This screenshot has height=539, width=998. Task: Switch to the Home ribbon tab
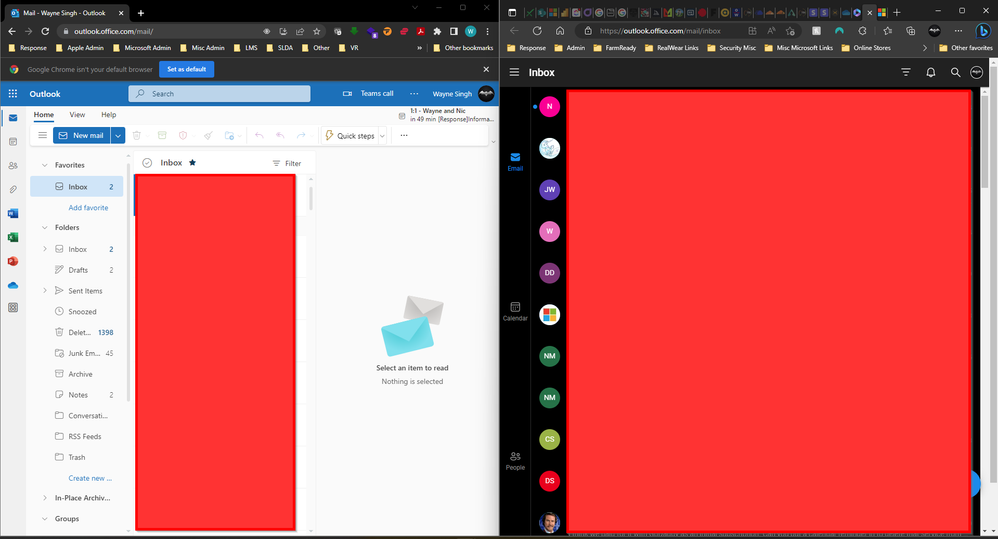(44, 115)
